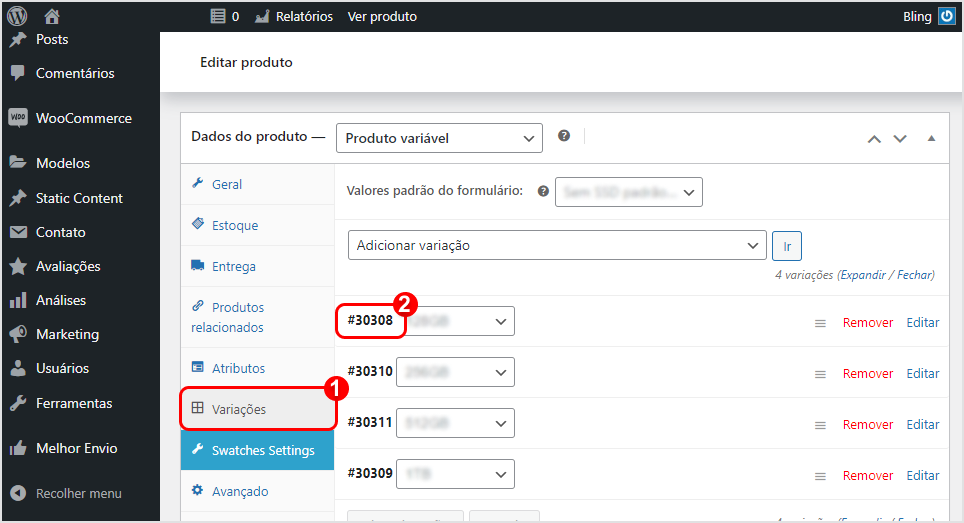Open the WordPress logo menu
The height and width of the screenshot is (523, 964).
(x=17, y=16)
